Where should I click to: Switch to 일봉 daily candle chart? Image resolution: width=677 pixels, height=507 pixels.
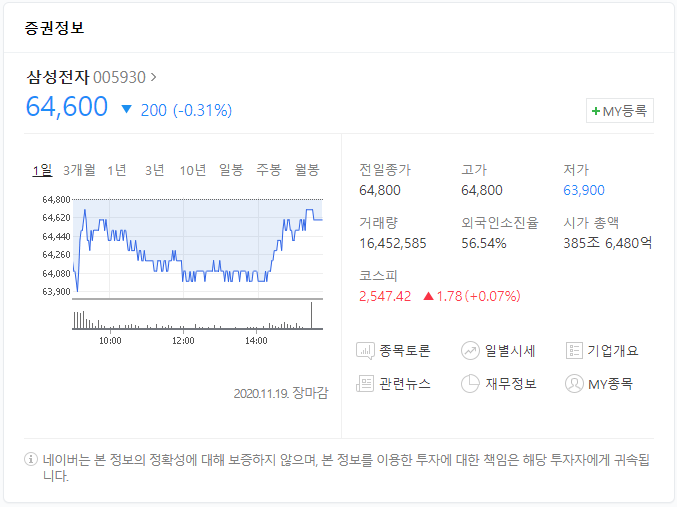(x=231, y=170)
